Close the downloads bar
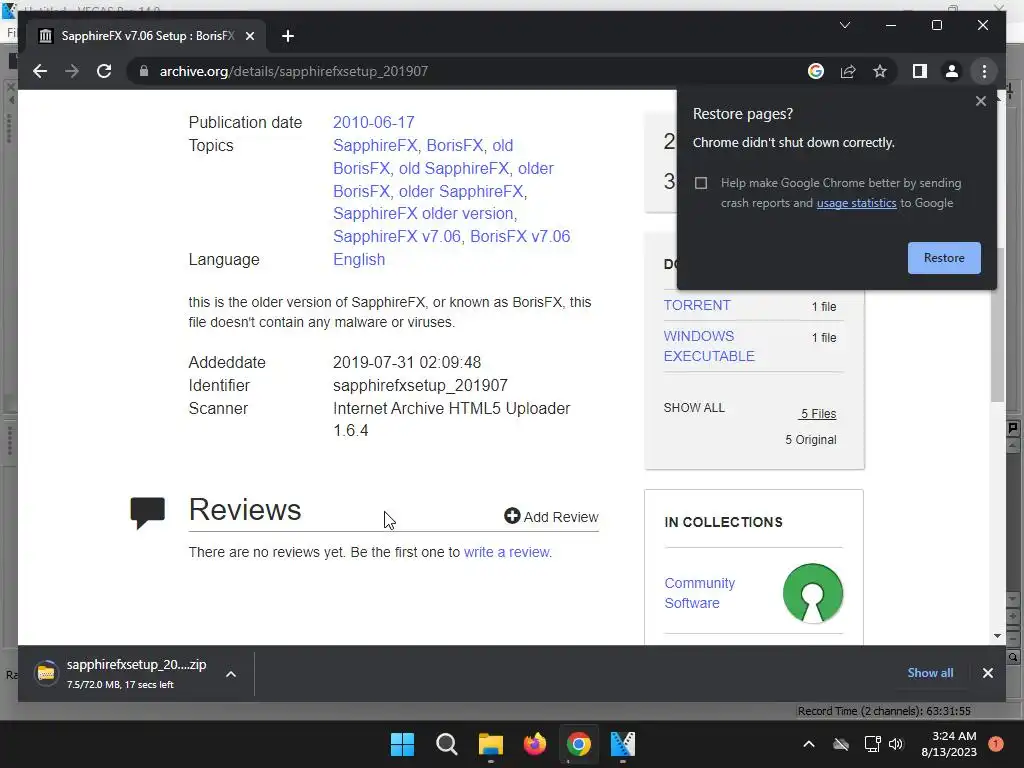 (x=987, y=673)
